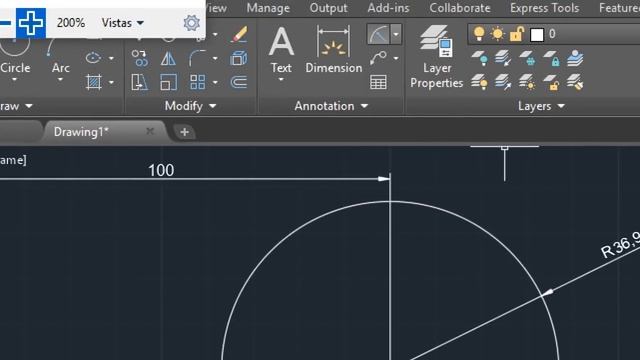Open the dimension type dropdown arrow
Viewport: 640px width, 360px height.
pos(396,34)
